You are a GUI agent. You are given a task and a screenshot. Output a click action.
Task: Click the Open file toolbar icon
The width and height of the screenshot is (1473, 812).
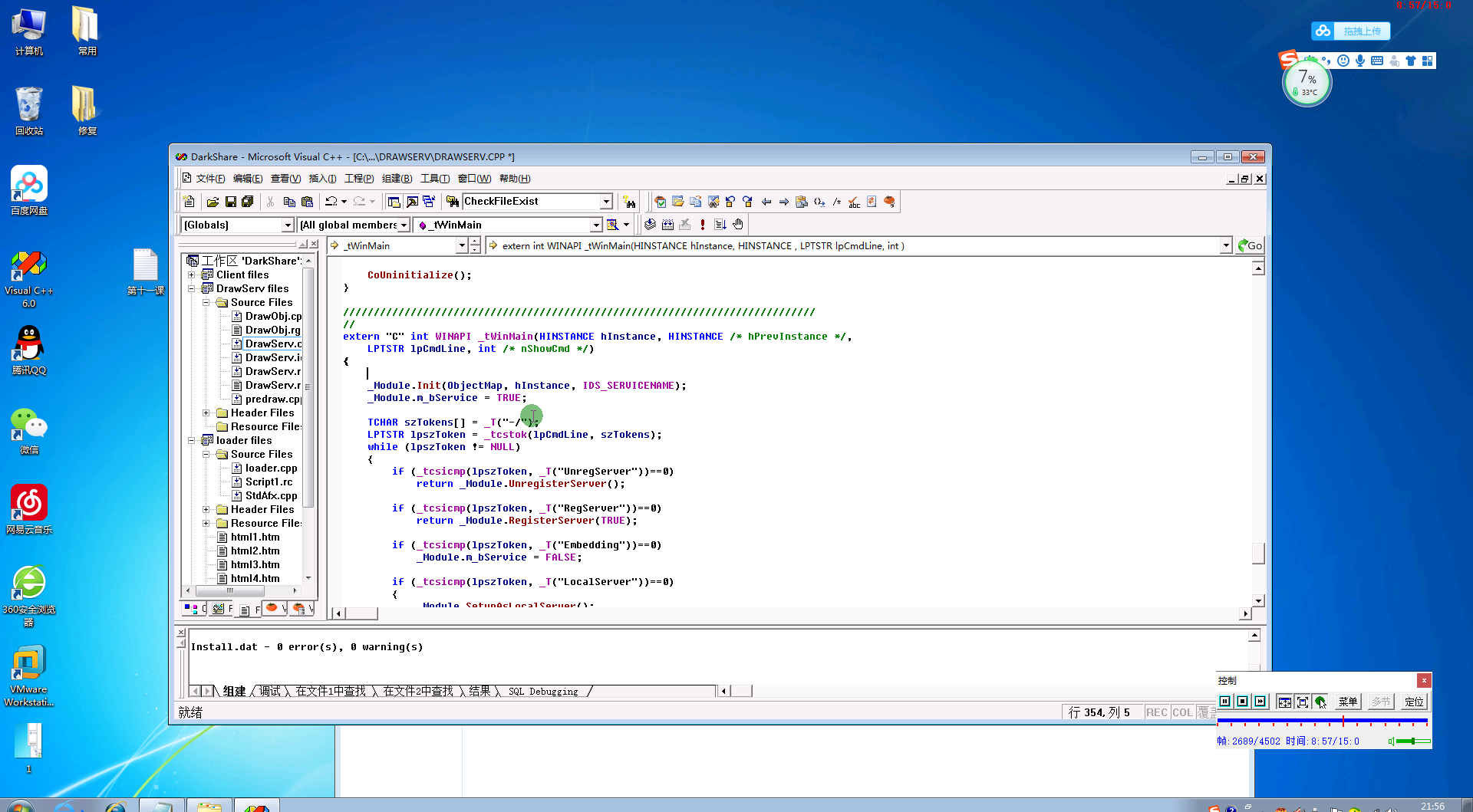(x=213, y=202)
